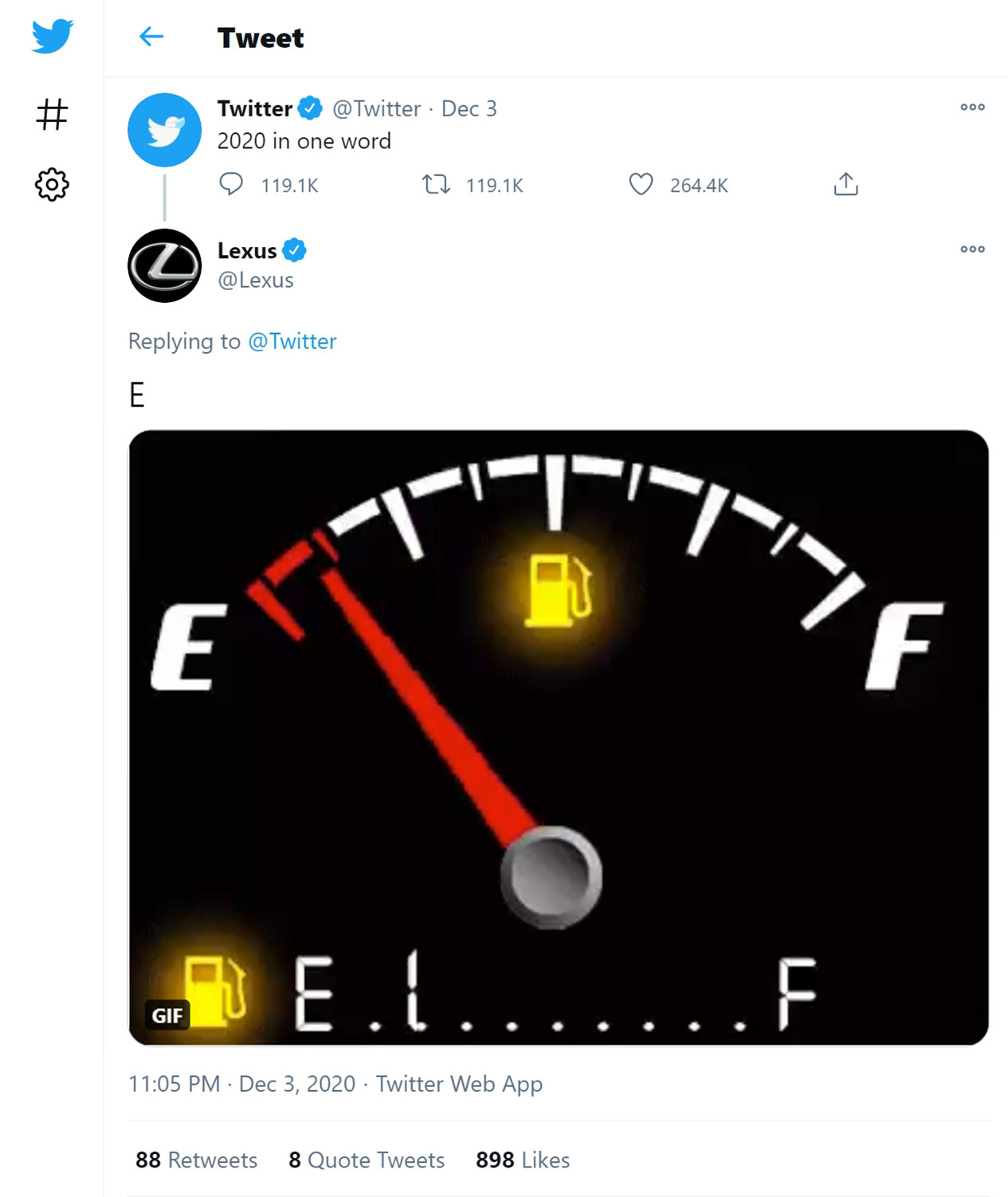Retweet the '2020 in one word' tweet
The image size is (1008, 1197).
click(x=436, y=185)
